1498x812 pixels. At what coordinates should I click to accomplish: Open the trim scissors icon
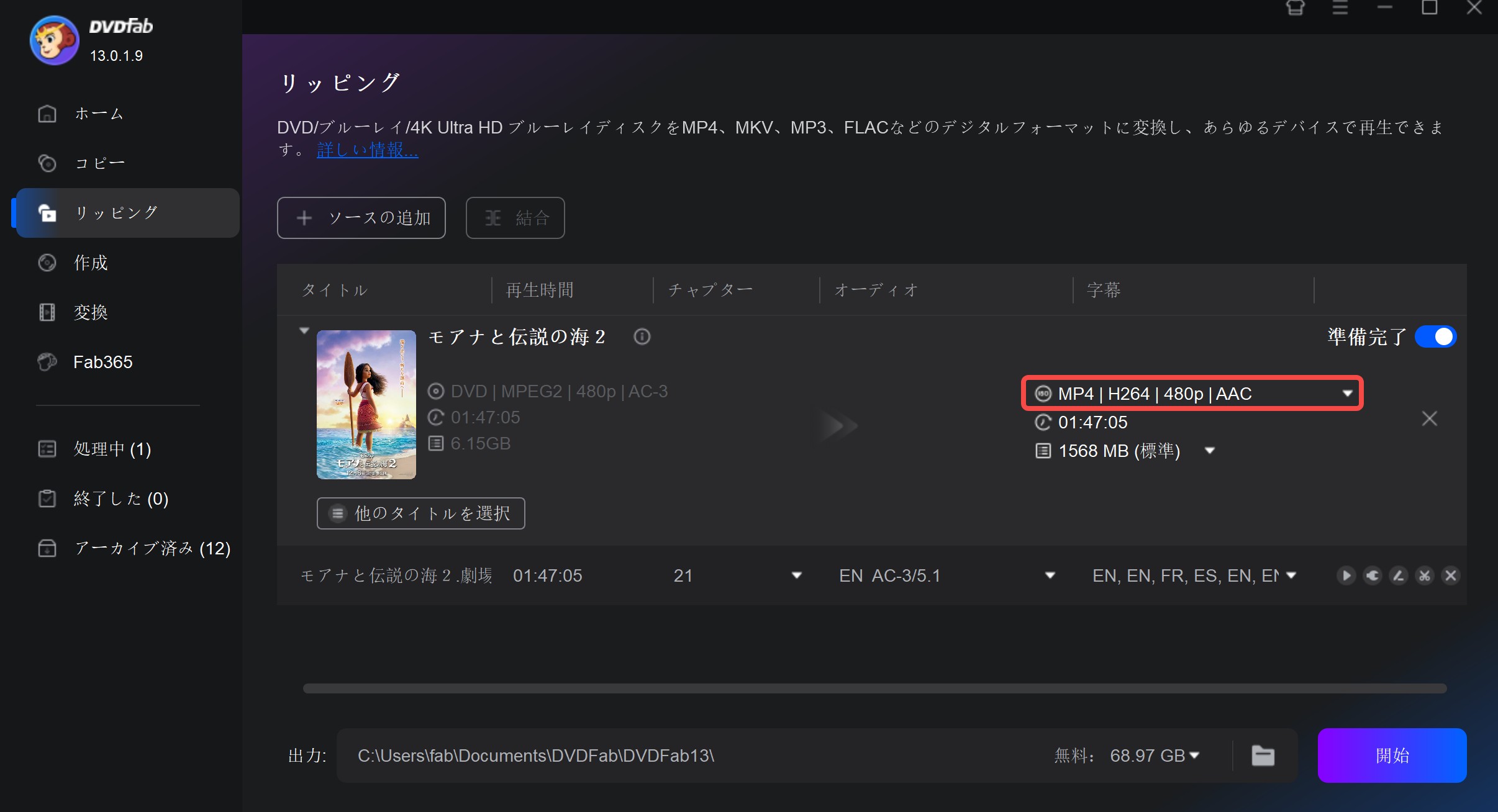pos(1425,575)
